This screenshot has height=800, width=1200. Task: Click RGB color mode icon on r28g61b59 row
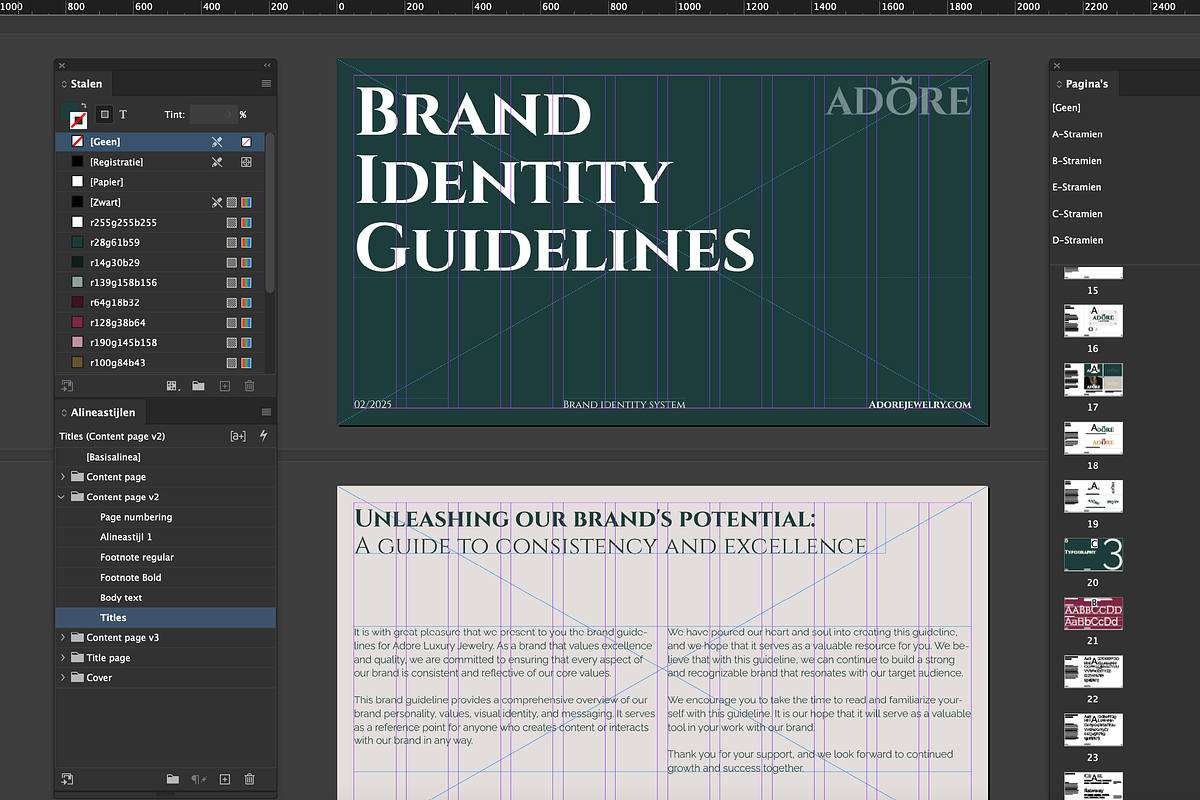(x=246, y=242)
